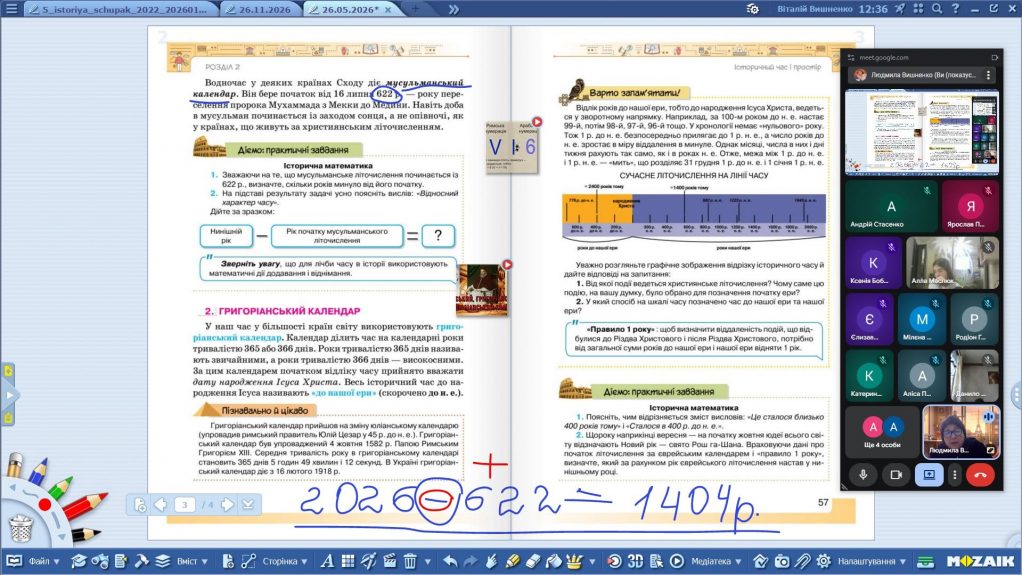The image size is (1022, 575).
Task: Click the page number field showing 3
Action: (x=184, y=505)
